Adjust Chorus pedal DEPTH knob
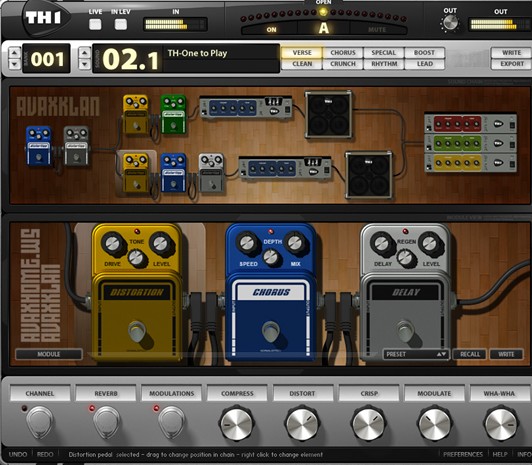The width and height of the screenshot is (532, 465). pyautogui.click(x=271, y=257)
